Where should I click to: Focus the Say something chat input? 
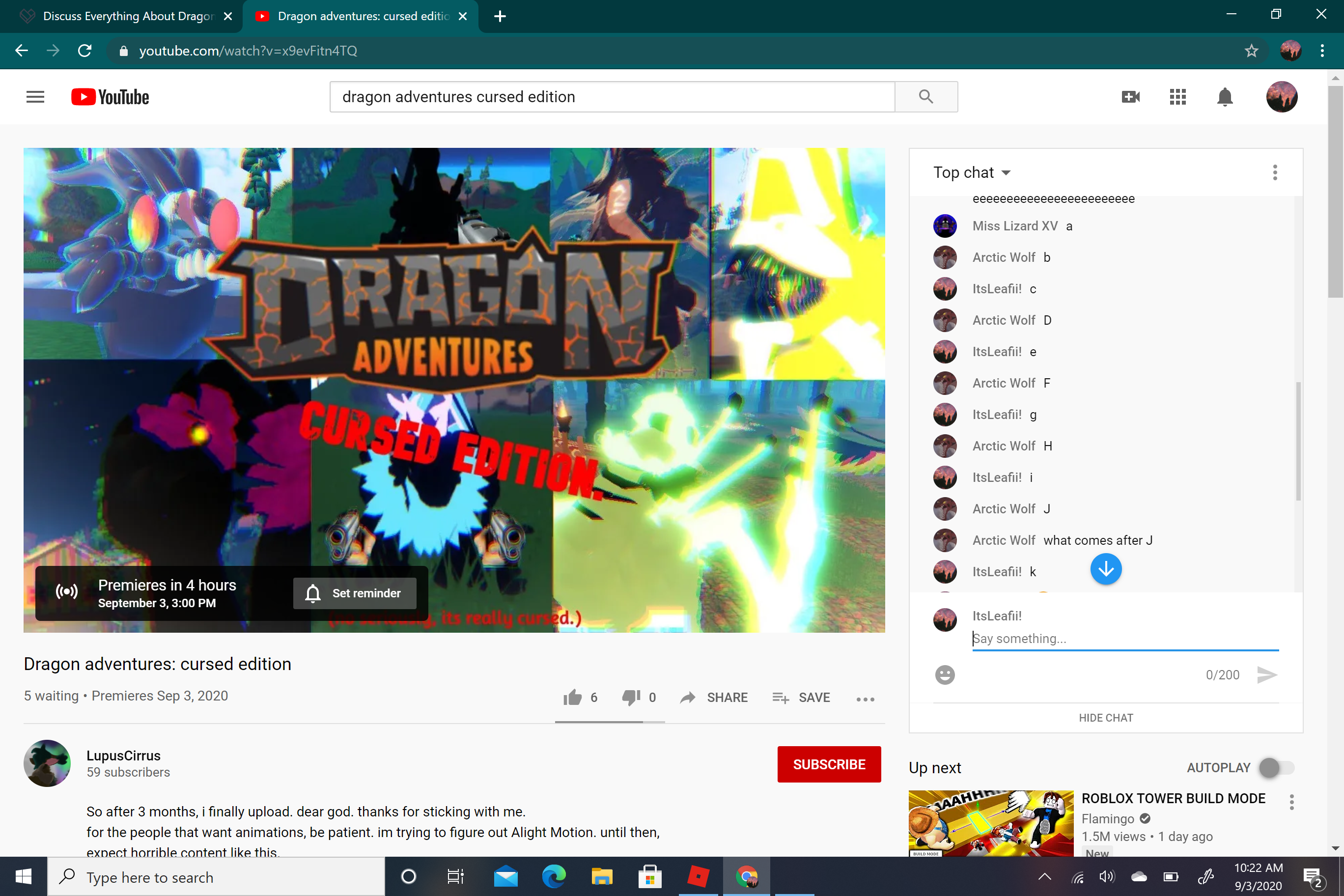pyautogui.click(x=1125, y=638)
